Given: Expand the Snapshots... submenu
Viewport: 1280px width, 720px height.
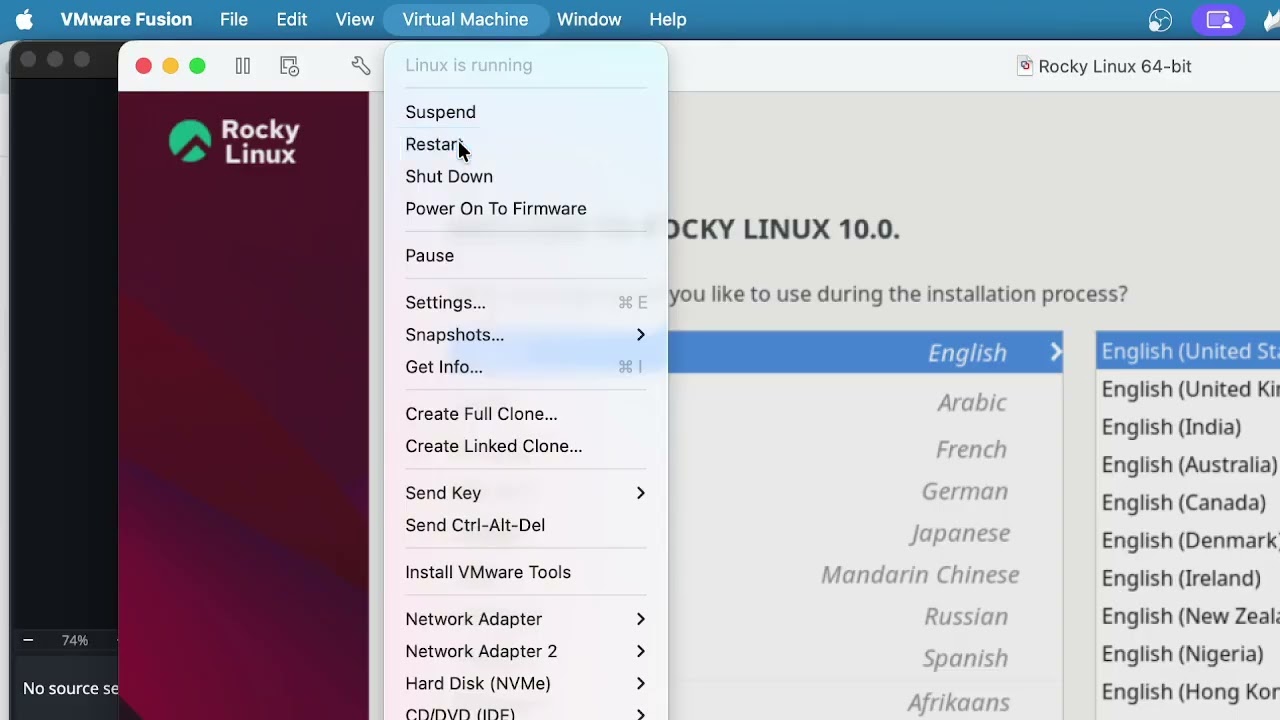Looking at the screenshot, I should coord(526,334).
